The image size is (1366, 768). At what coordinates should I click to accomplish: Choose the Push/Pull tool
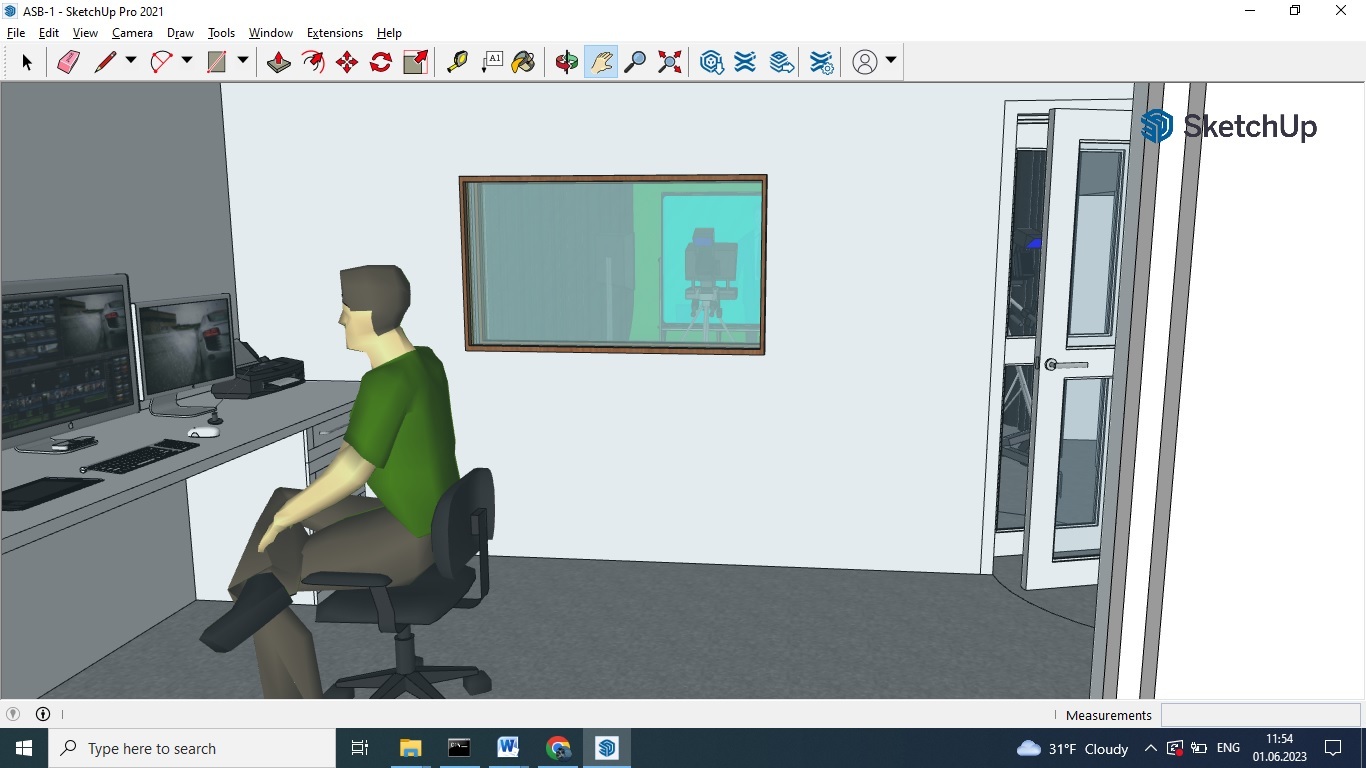click(x=279, y=62)
